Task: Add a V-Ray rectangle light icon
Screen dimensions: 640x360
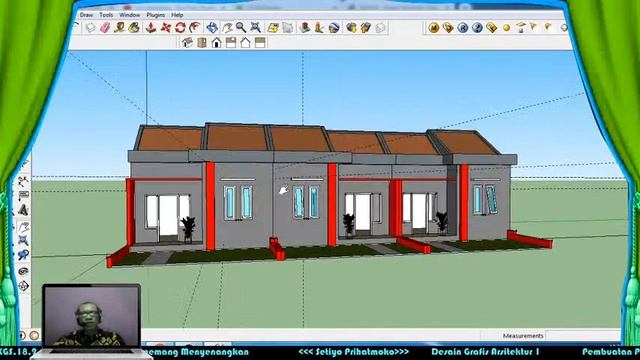Action: click(521, 28)
